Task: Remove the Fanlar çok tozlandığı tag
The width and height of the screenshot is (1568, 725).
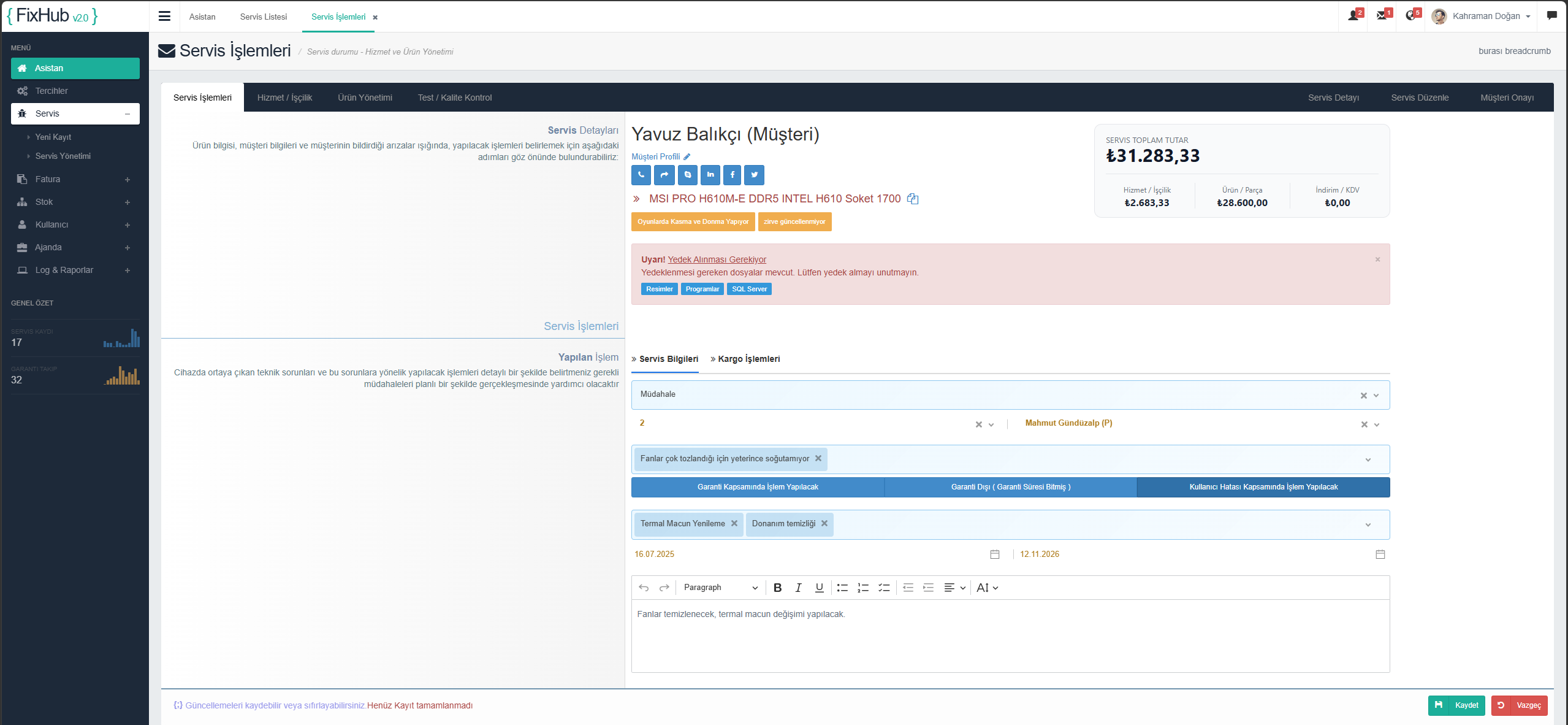Action: [x=818, y=459]
